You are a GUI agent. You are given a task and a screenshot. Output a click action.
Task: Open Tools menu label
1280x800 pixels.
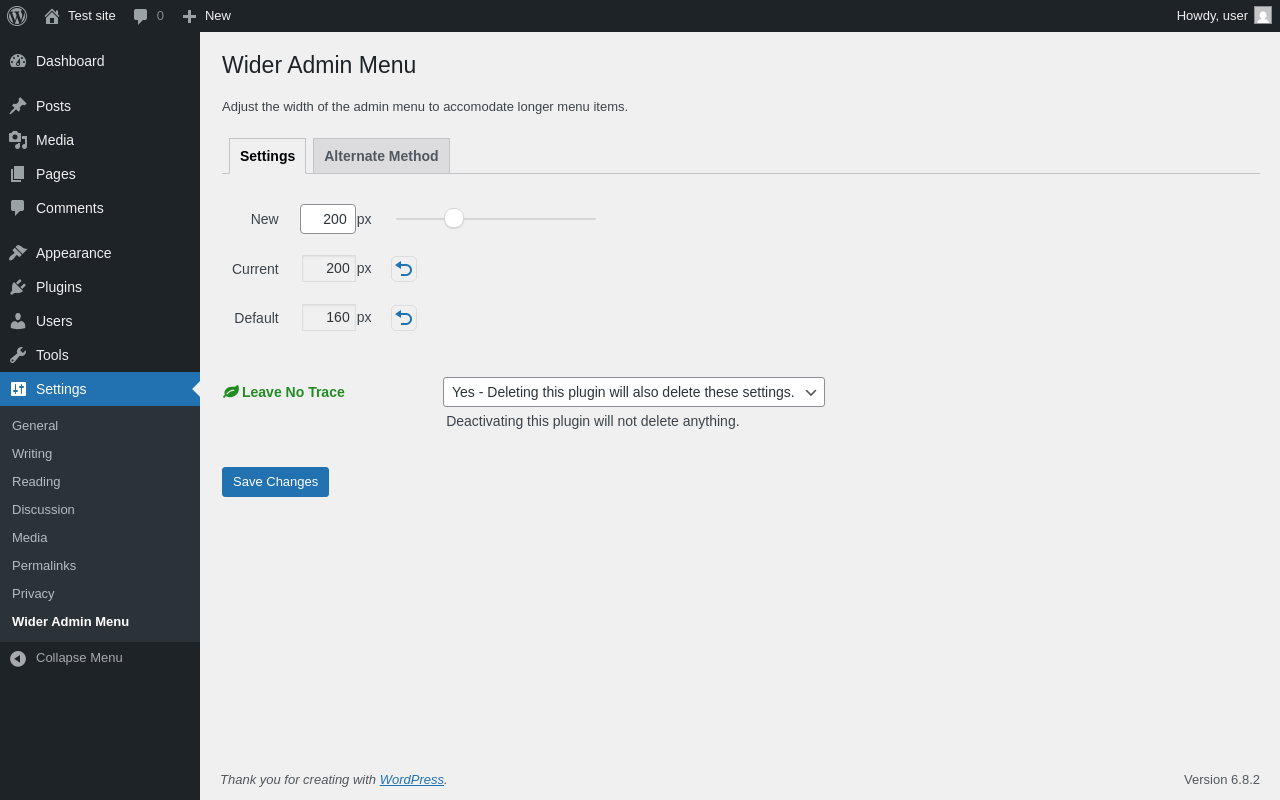(x=52, y=355)
